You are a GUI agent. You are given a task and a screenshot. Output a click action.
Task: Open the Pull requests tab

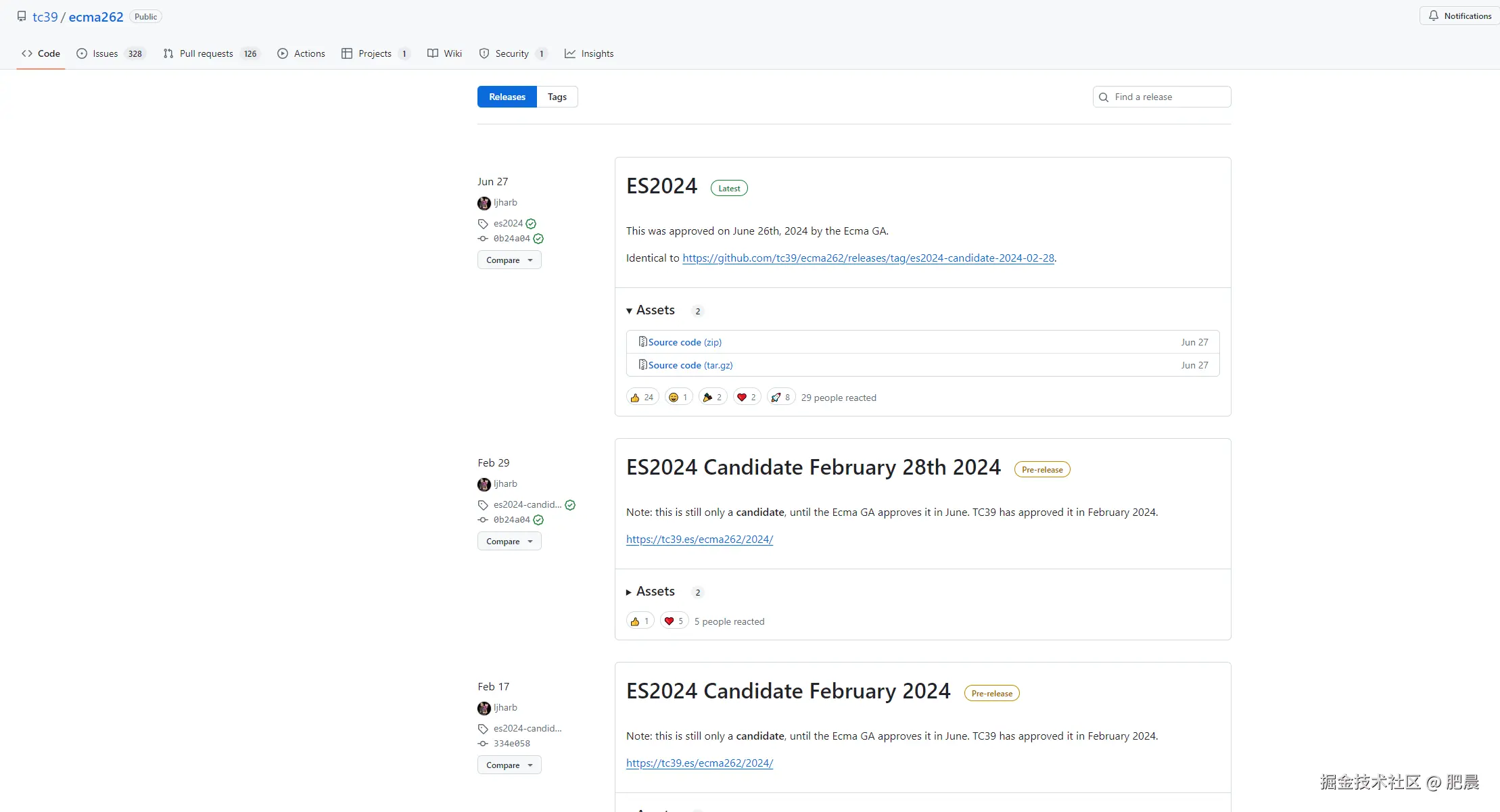click(x=206, y=53)
